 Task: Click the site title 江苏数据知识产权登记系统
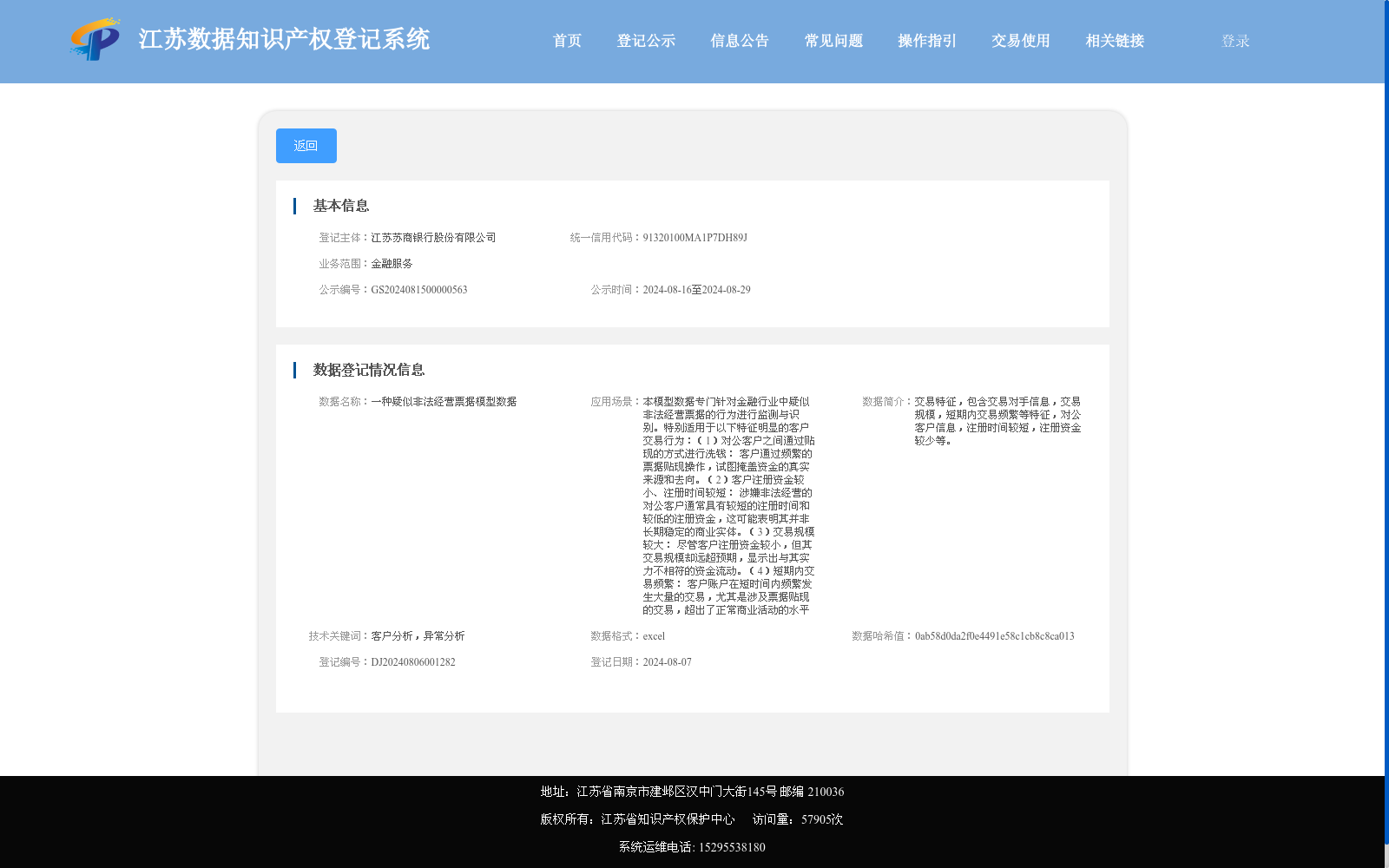tap(284, 39)
